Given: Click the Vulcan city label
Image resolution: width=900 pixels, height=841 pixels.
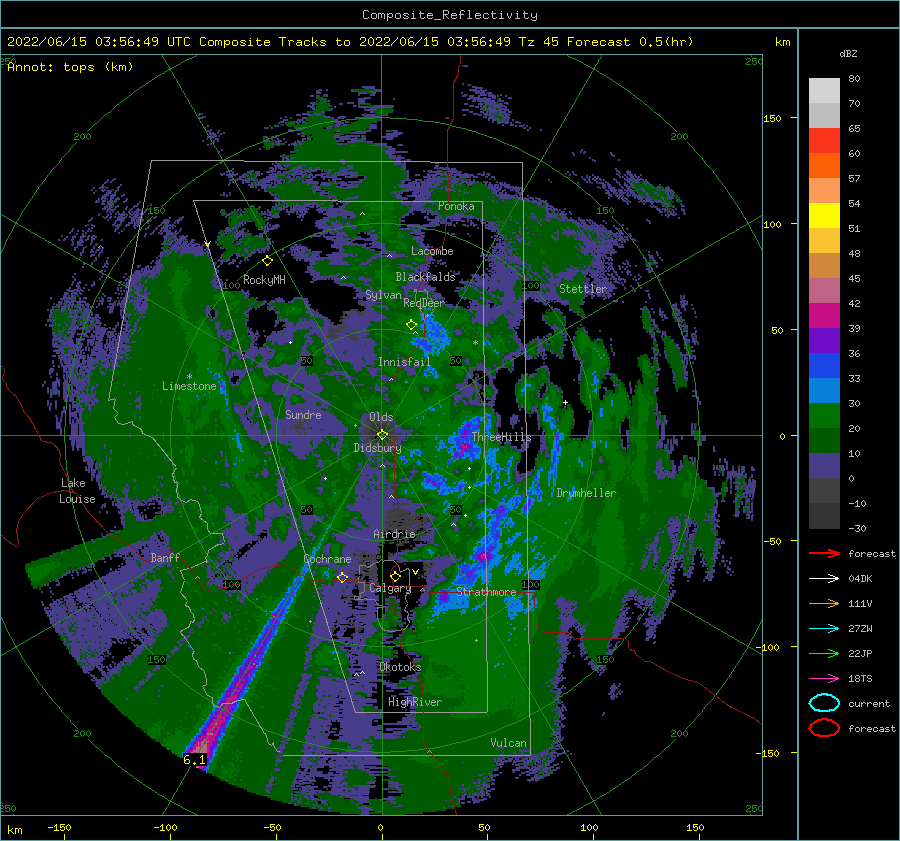Looking at the screenshot, I should [509, 743].
